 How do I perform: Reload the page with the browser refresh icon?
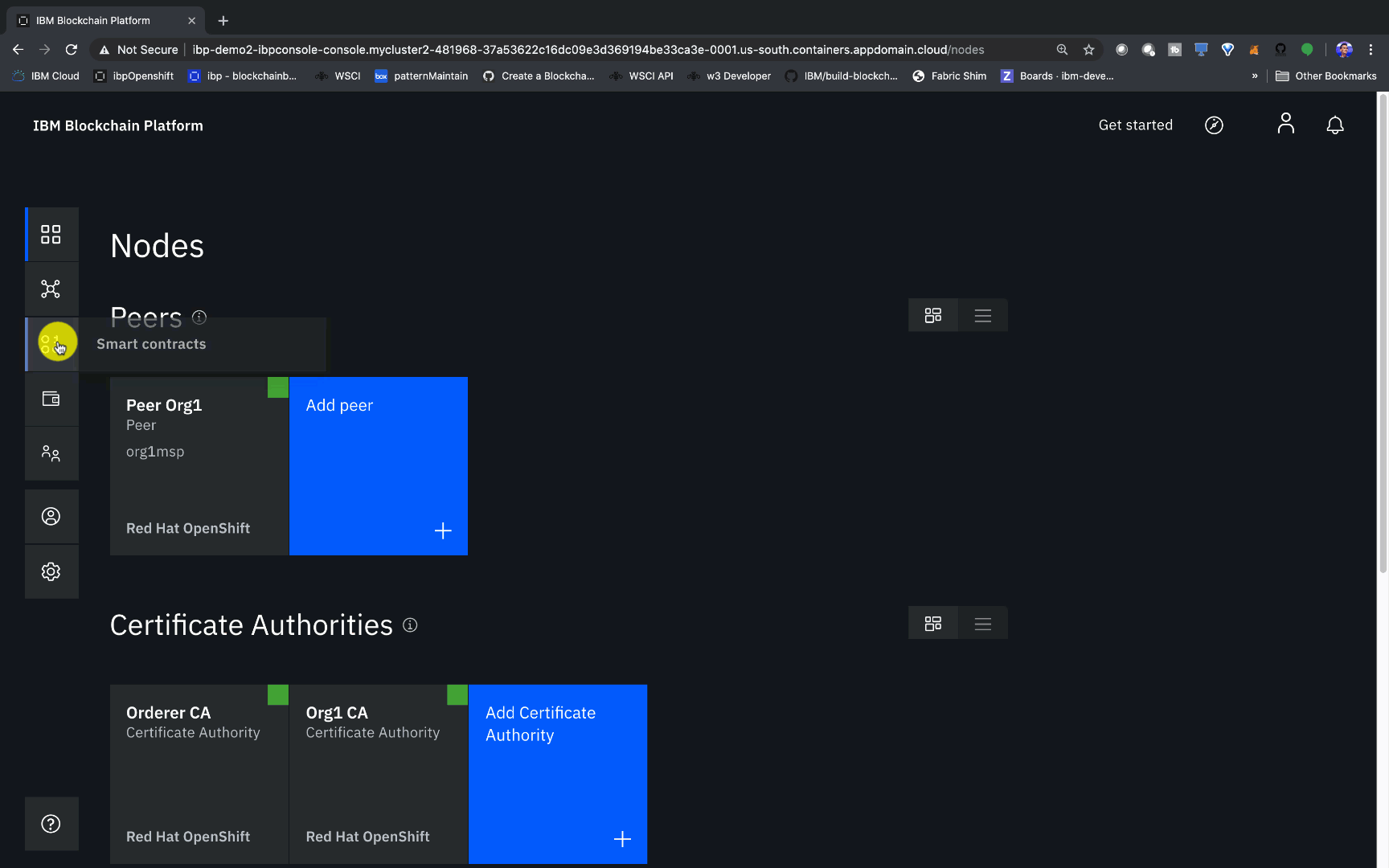click(x=72, y=50)
